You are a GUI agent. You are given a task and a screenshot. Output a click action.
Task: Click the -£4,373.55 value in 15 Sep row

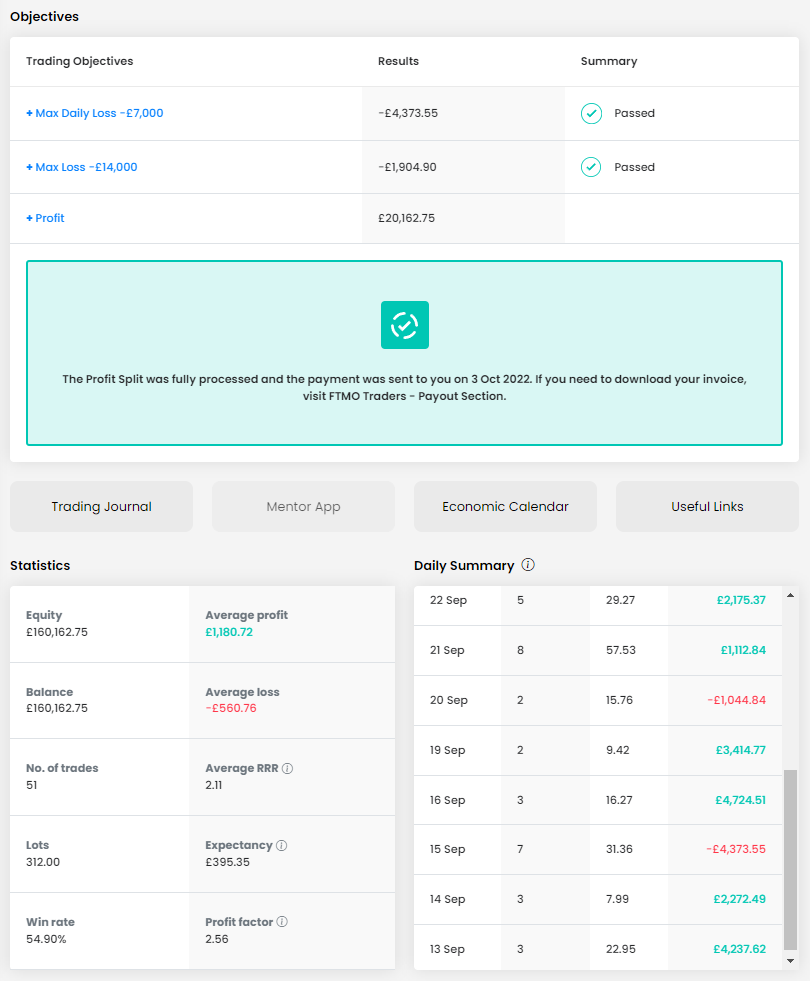coord(736,849)
